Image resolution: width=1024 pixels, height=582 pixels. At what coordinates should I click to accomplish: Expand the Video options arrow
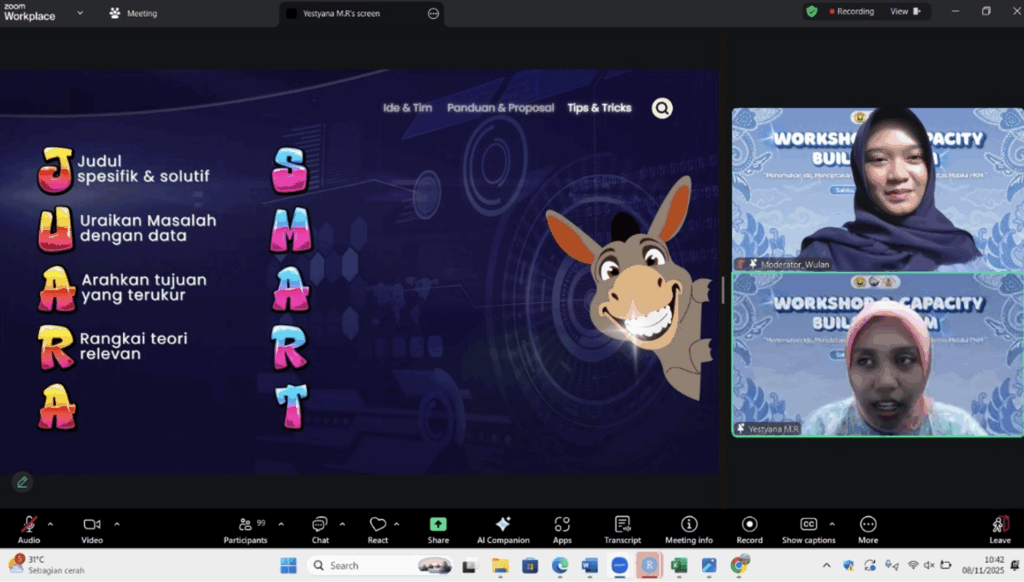pyautogui.click(x=116, y=524)
